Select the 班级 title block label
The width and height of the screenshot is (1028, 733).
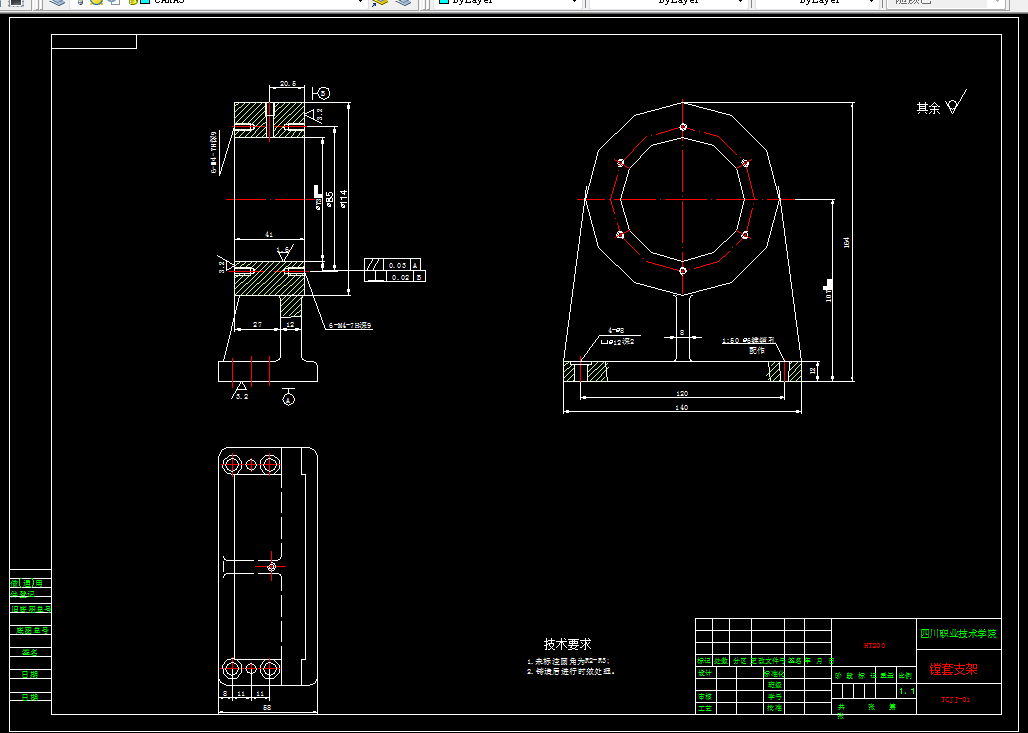click(x=775, y=685)
